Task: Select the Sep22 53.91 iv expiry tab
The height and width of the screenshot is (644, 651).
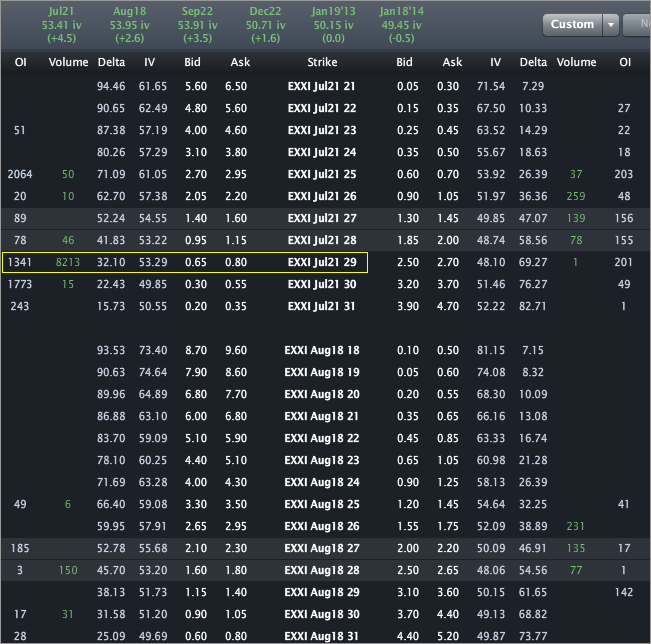Action: coord(198,25)
